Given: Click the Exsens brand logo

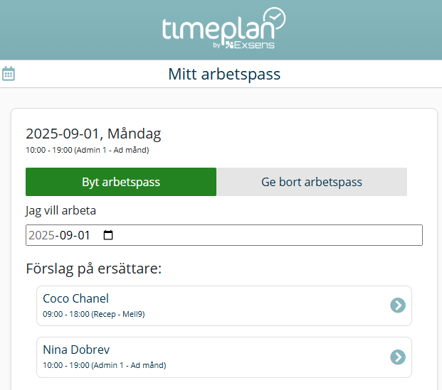Looking at the screenshot, I should (x=250, y=45).
